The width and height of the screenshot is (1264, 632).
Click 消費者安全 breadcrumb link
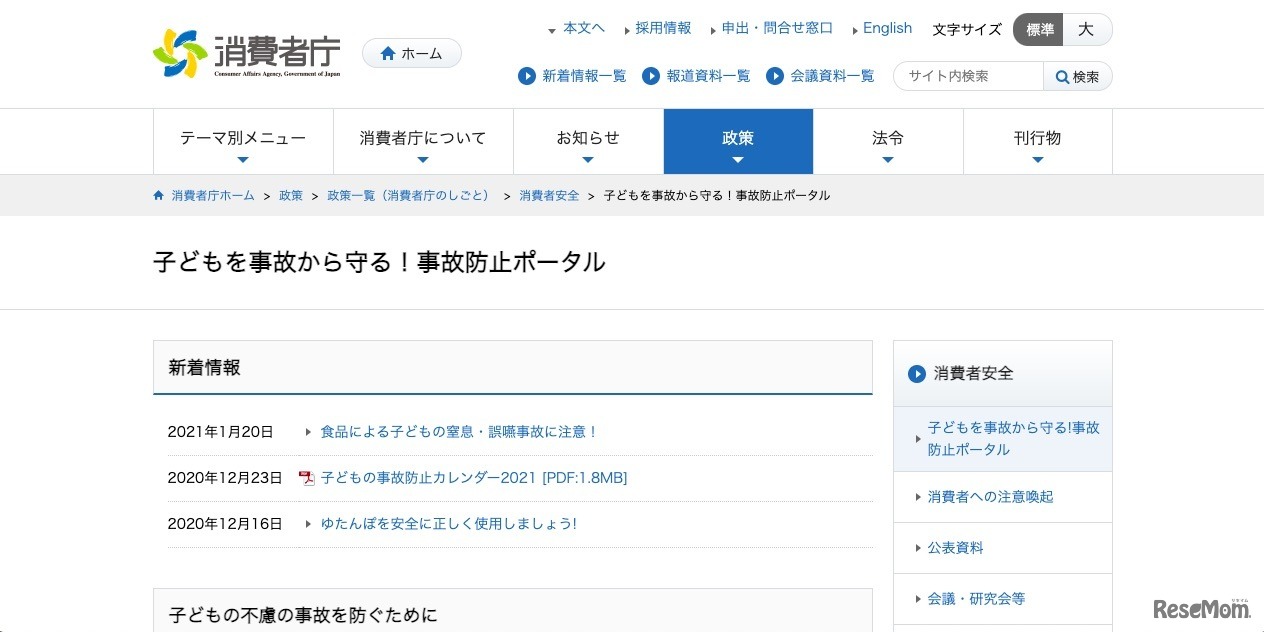coord(549,196)
